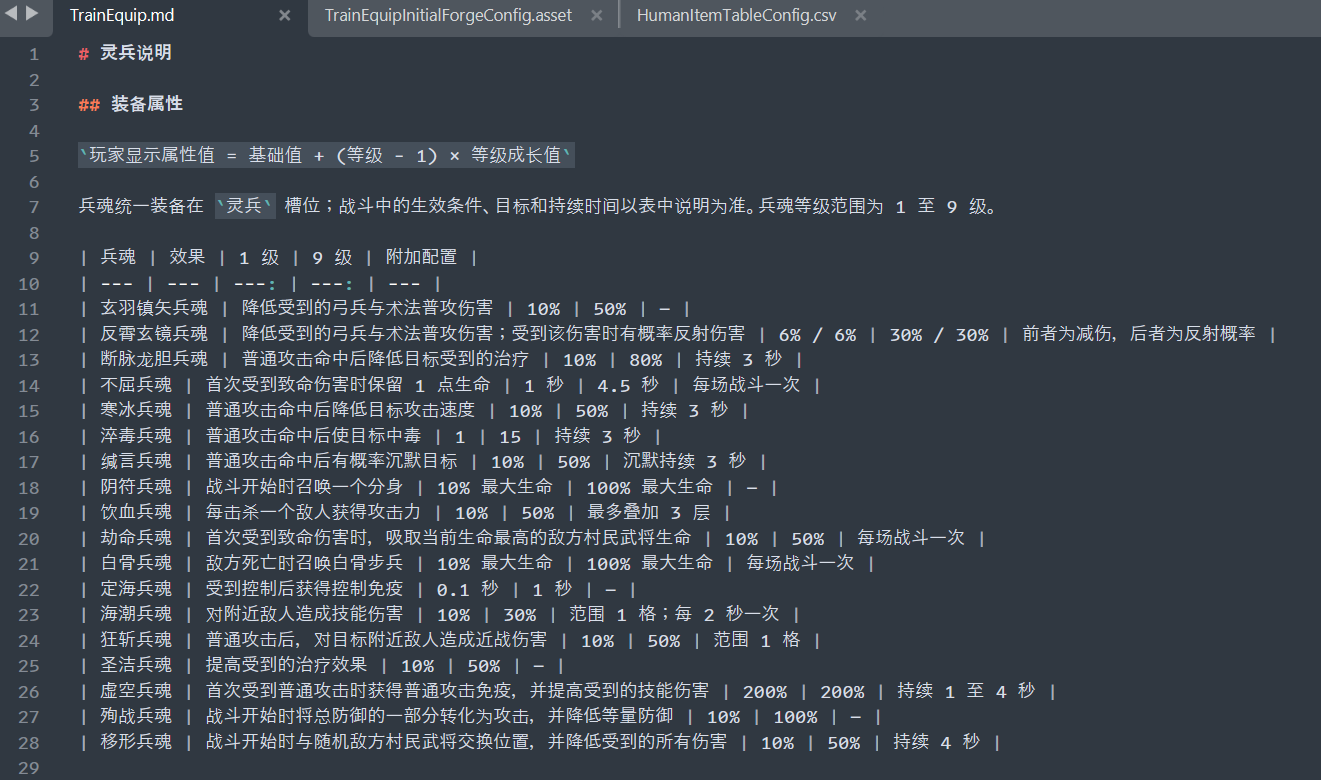Click line number 5 in gutter
The height and width of the screenshot is (780, 1321).
[34, 156]
